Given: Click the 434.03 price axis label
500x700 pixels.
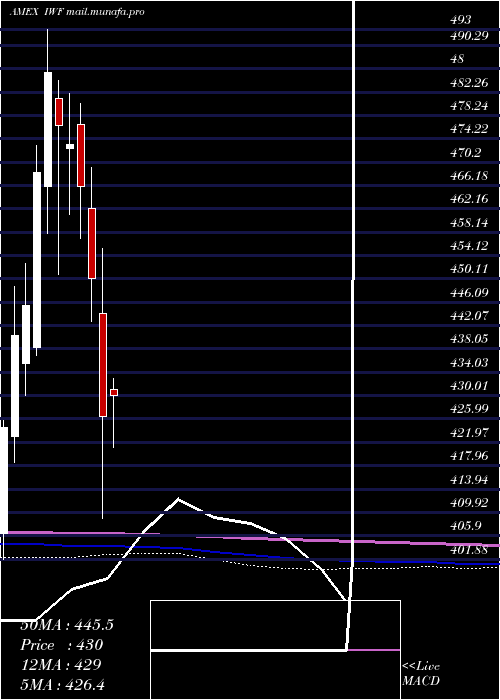Looking at the screenshot, I should (469, 362).
